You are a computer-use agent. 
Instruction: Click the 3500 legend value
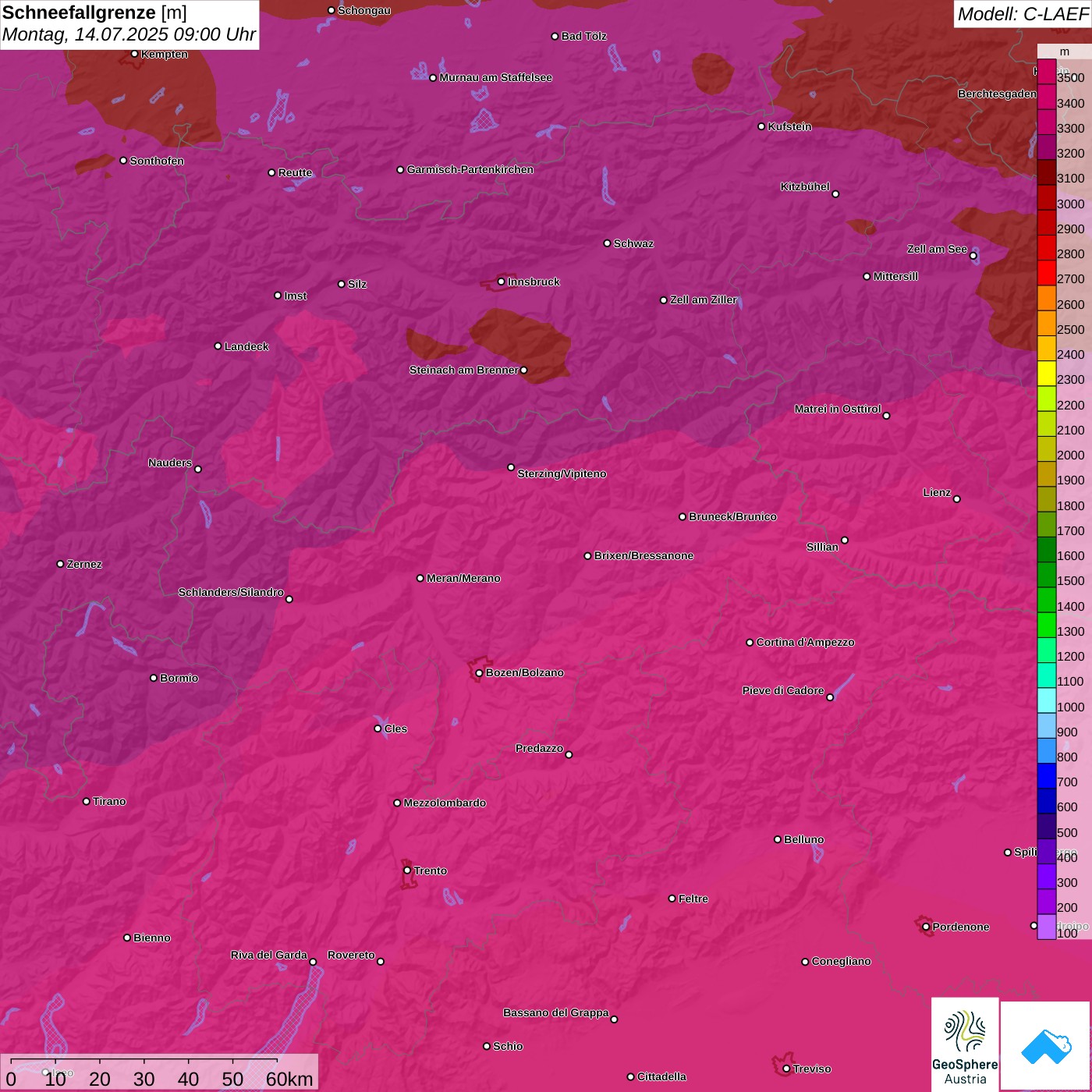pyautogui.click(x=1070, y=78)
